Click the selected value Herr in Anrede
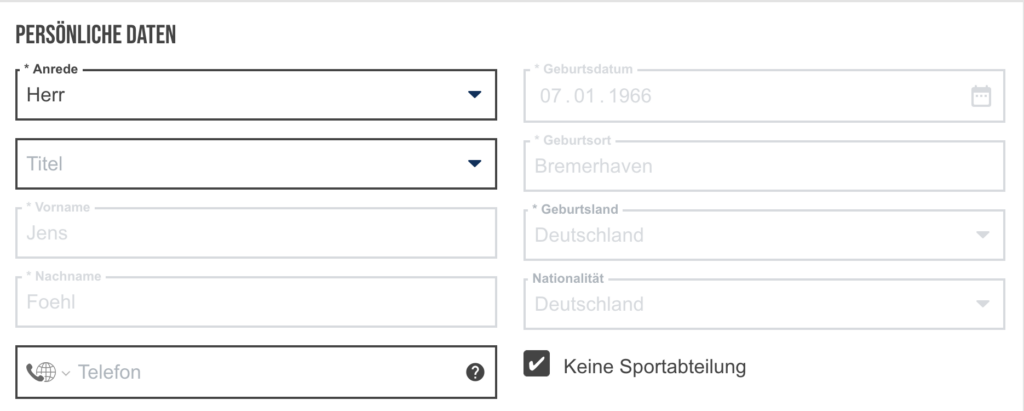 46,95
